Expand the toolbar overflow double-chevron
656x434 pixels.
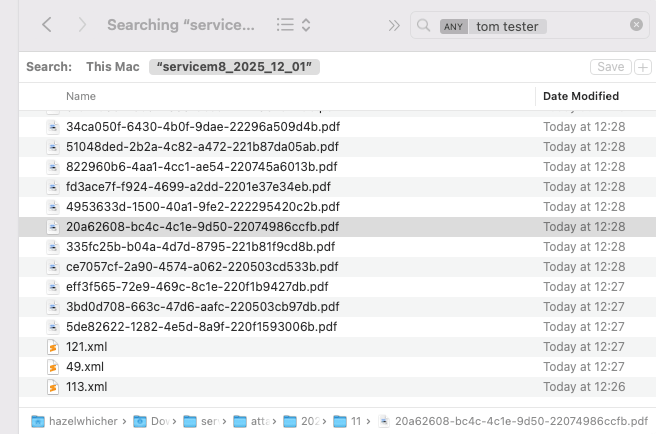(394, 24)
